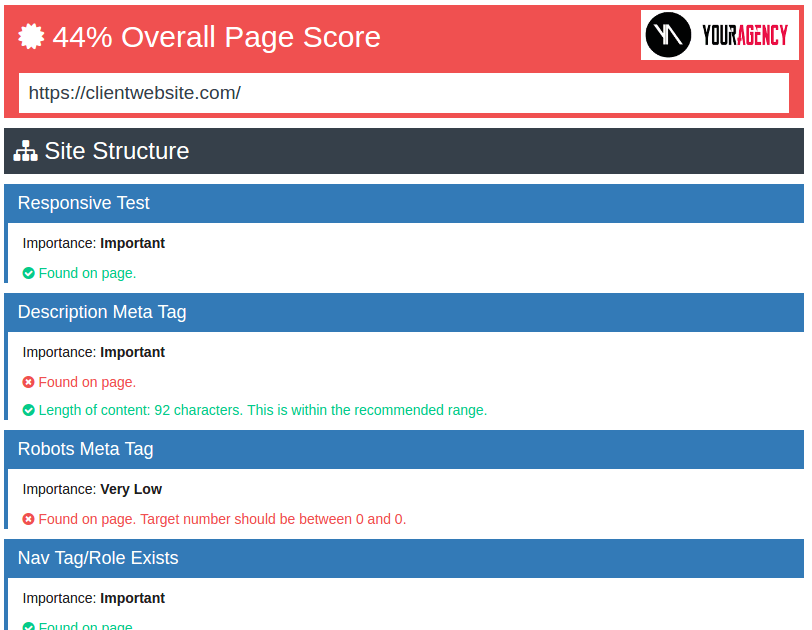Click the red Found on page text under Description
812x630 pixels.
87,382
